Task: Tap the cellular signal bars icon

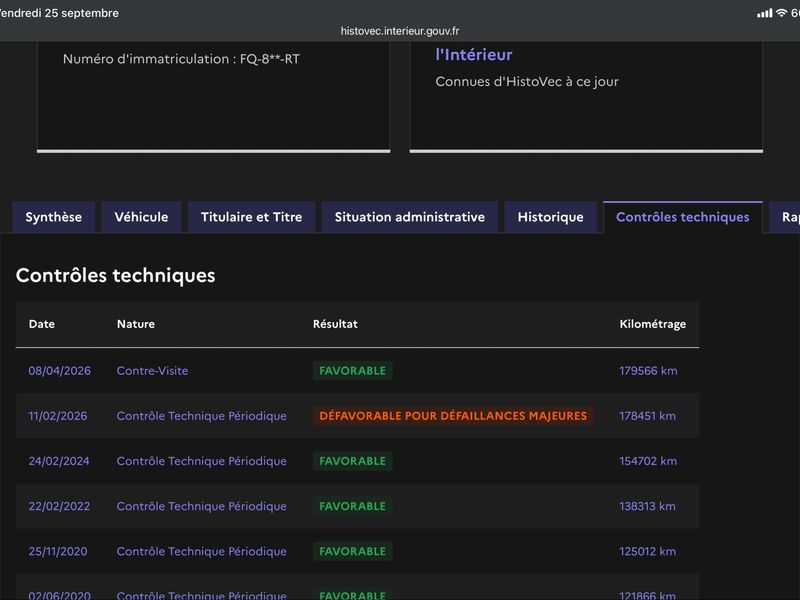Action: coord(764,13)
